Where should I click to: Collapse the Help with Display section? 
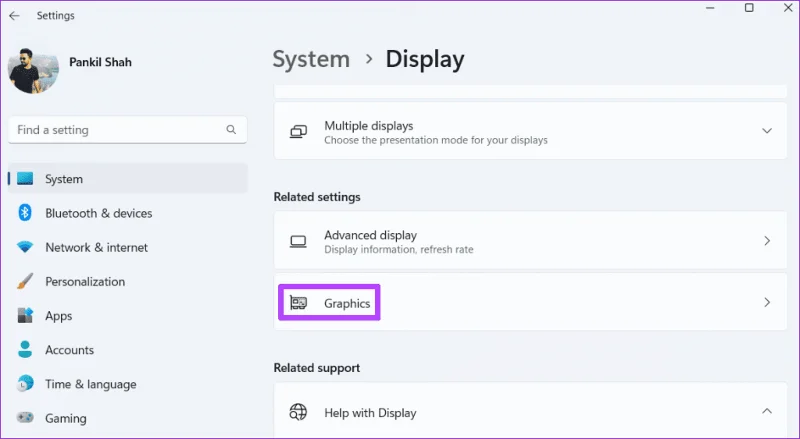coord(531,411)
